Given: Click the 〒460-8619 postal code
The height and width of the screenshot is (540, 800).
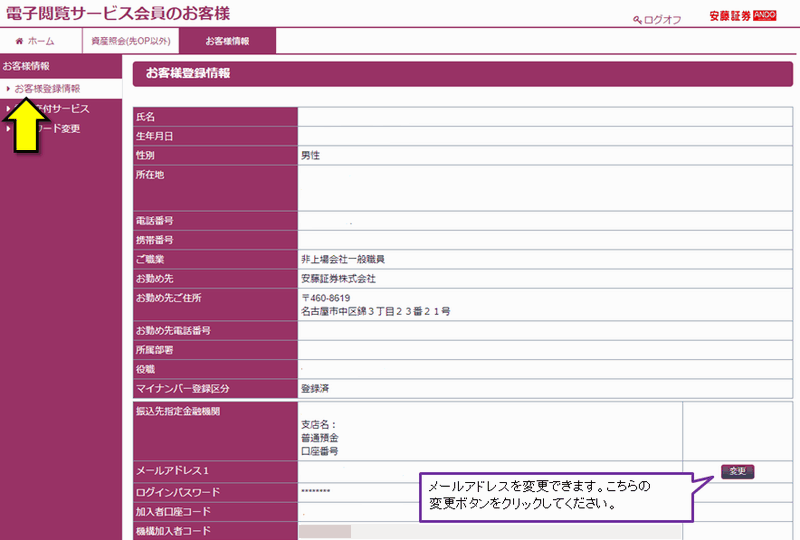Looking at the screenshot, I should [x=326, y=298].
